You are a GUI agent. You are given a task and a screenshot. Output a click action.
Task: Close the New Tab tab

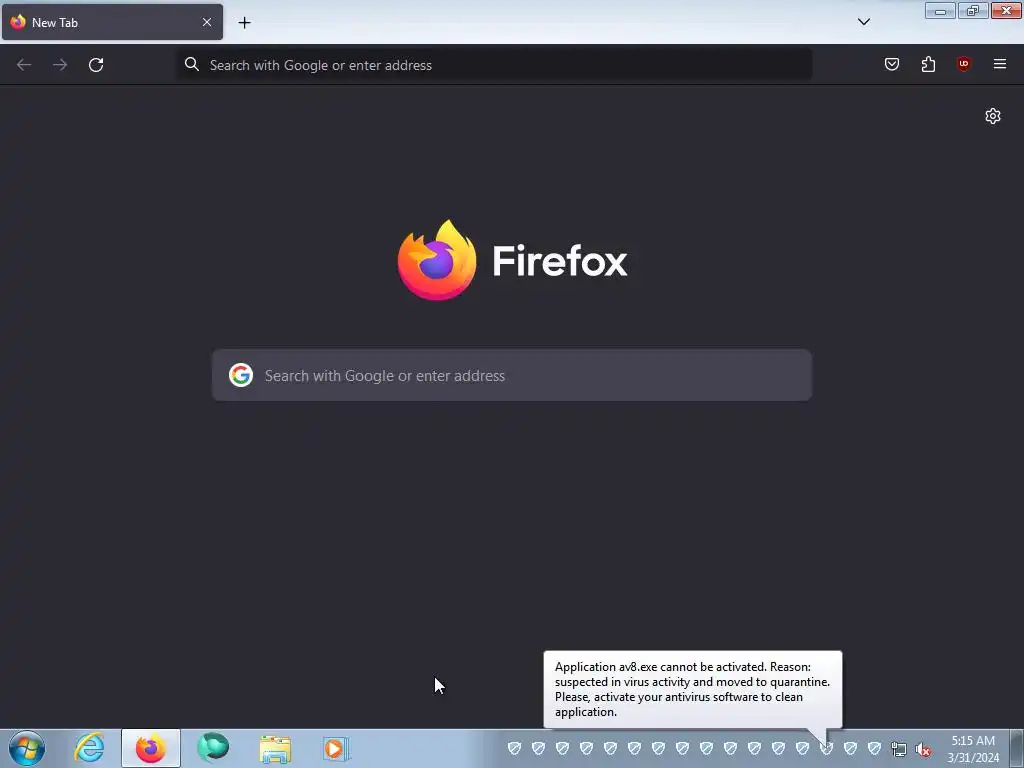click(207, 22)
